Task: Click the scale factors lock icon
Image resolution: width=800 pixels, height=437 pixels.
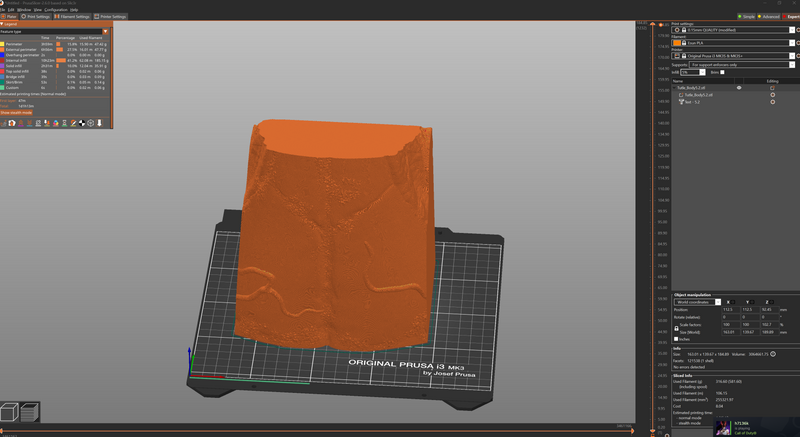Action: [x=677, y=328]
